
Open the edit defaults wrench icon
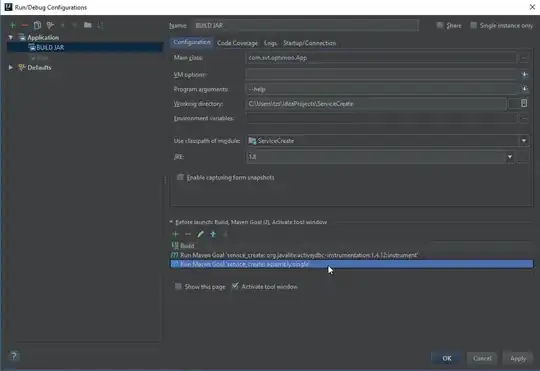pyautogui.click(x=50, y=25)
